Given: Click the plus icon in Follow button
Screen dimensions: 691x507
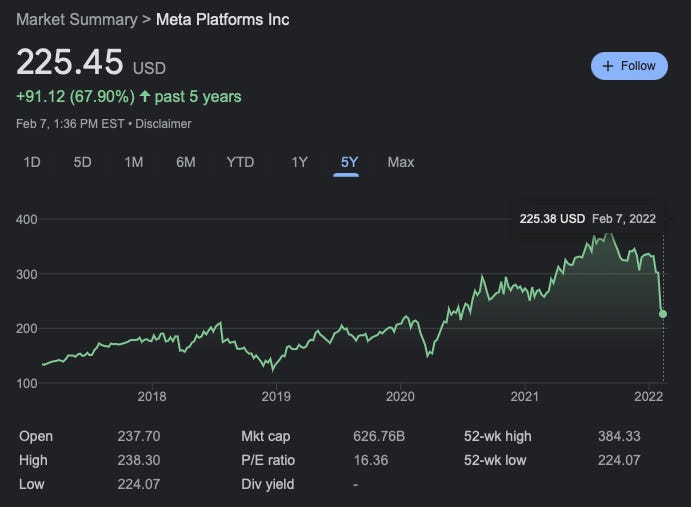Looking at the screenshot, I should [x=608, y=66].
